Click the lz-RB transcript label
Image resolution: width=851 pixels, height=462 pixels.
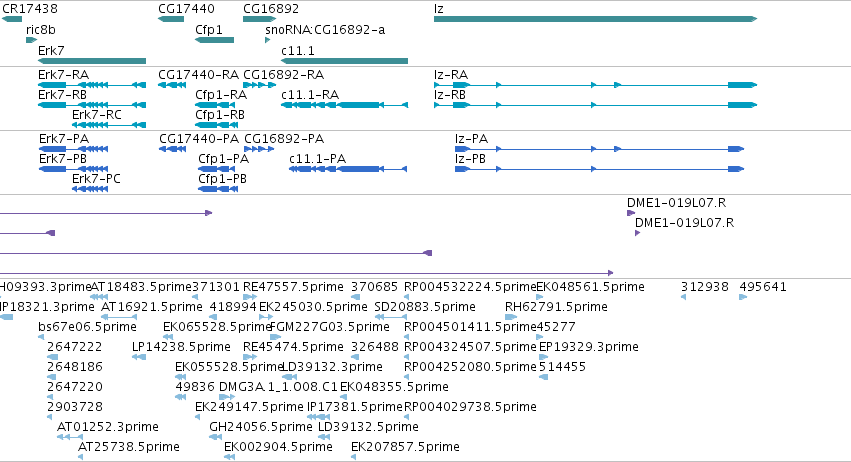coord(450,95)
